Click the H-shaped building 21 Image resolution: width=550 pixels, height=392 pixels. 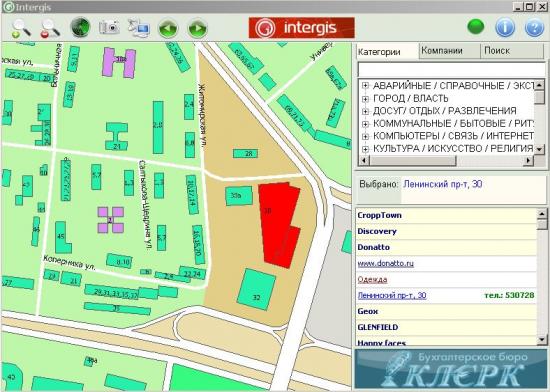(117, 136)
